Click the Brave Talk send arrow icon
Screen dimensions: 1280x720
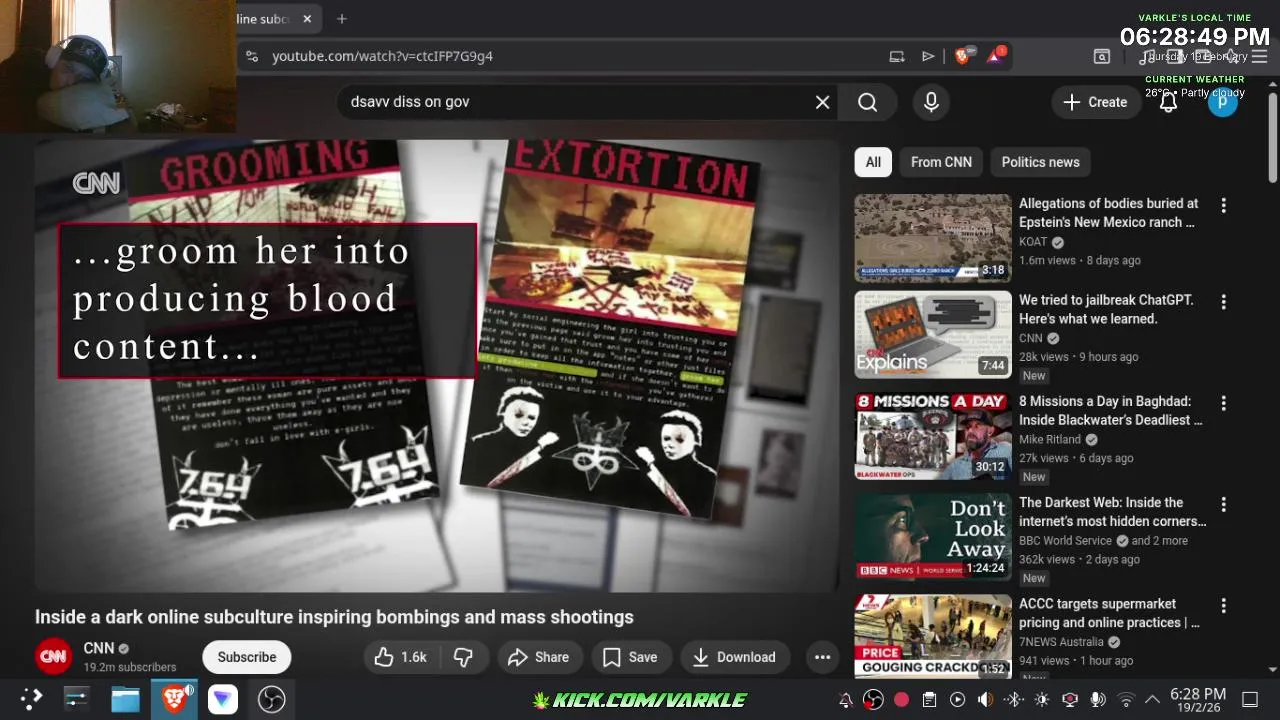[x=928, y=56]
